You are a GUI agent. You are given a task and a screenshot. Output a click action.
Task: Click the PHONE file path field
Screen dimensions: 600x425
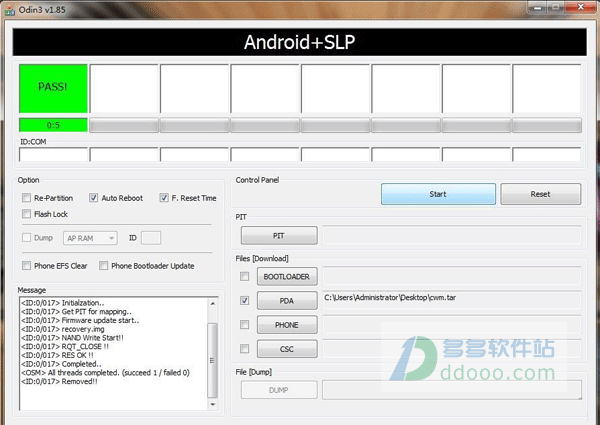pyautogui.click(x=452, y=324)
